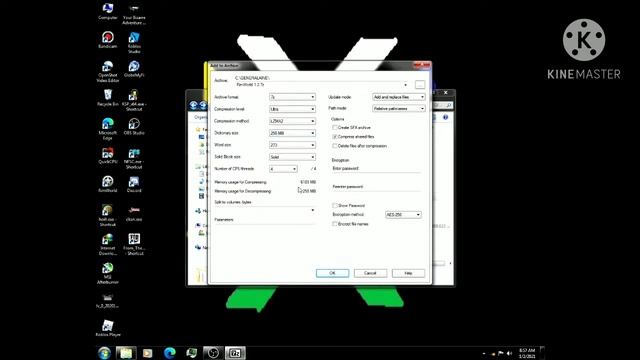Expand Split to volumes dropdown
The width and height of the screenshot is (640, 360).
coord(313,210)
